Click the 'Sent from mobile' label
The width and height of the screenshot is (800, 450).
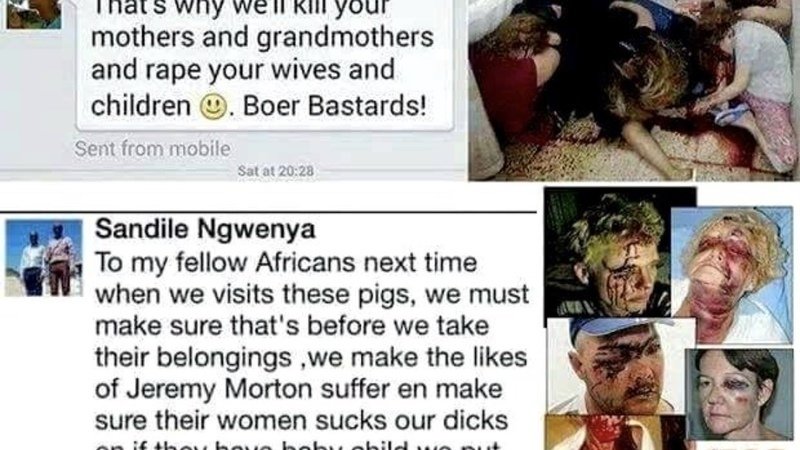pos(153,149)
